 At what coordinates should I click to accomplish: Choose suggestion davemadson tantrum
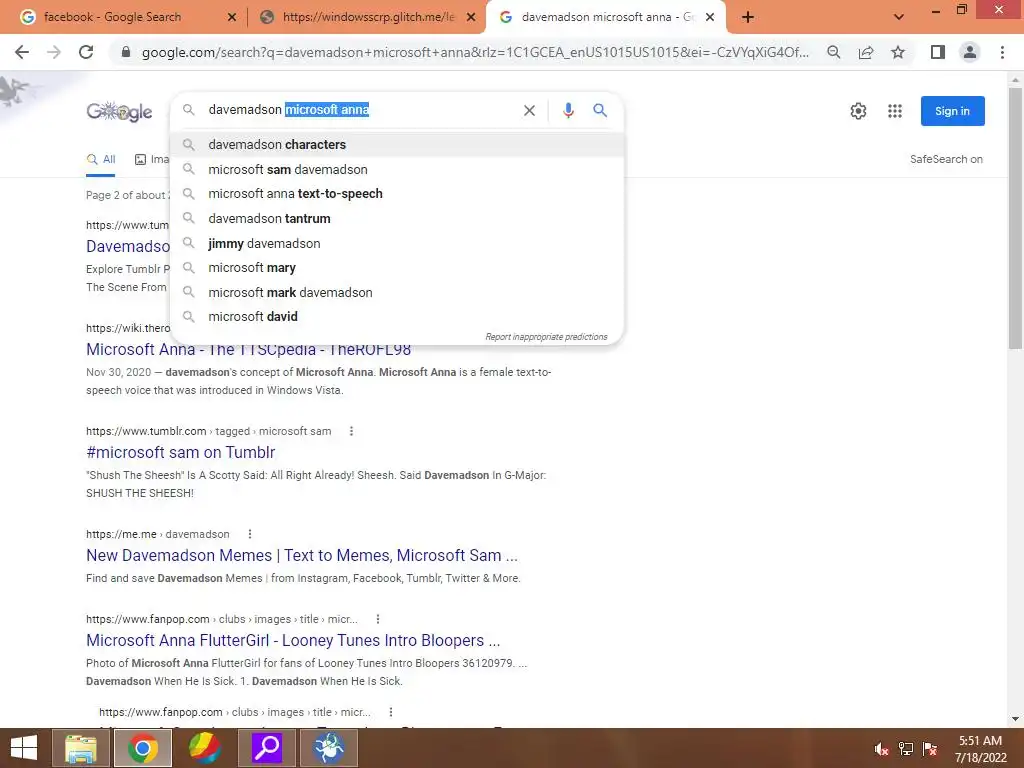tap(397, 219)
